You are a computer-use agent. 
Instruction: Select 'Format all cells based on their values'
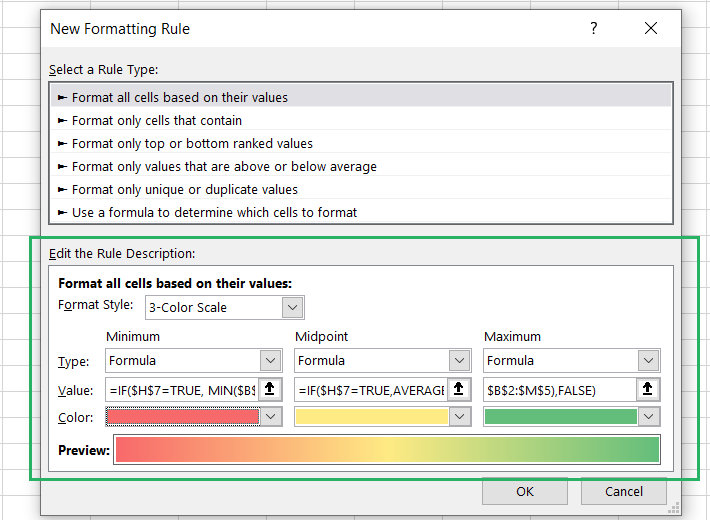[x=180, y=97]
